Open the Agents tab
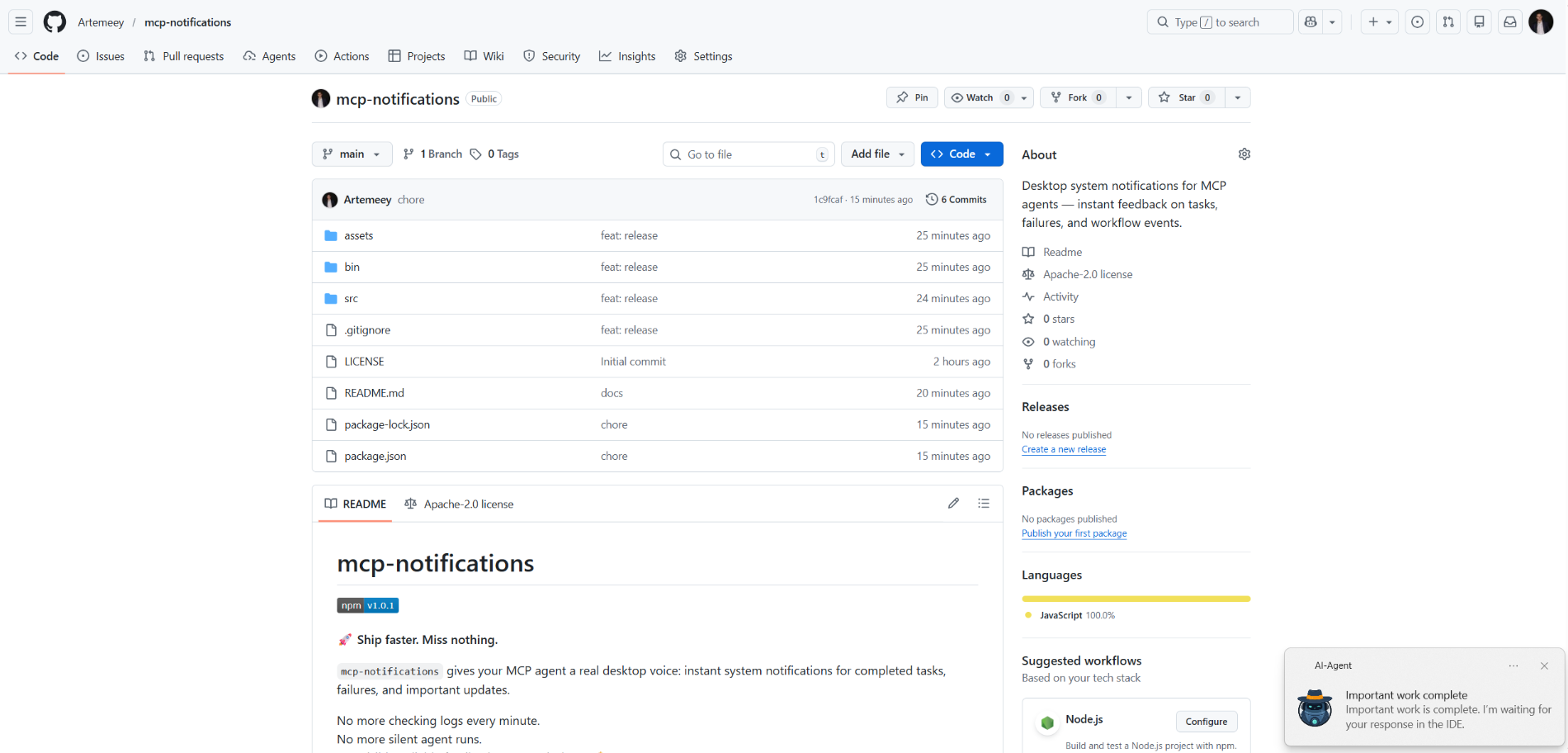The image size is (1568, 753). tap(269, 56)
